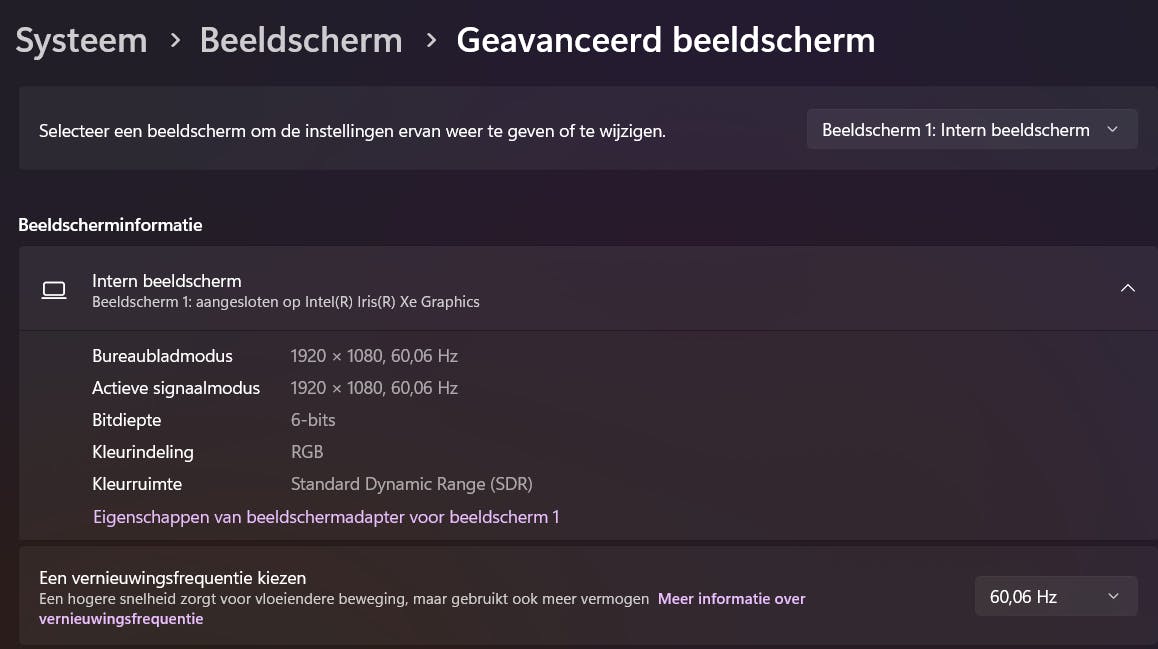This screenshot has height=649, width=1158.
Task: Click the Geavanceerd beeldscherm page title
Action: (x=665, y=41)
